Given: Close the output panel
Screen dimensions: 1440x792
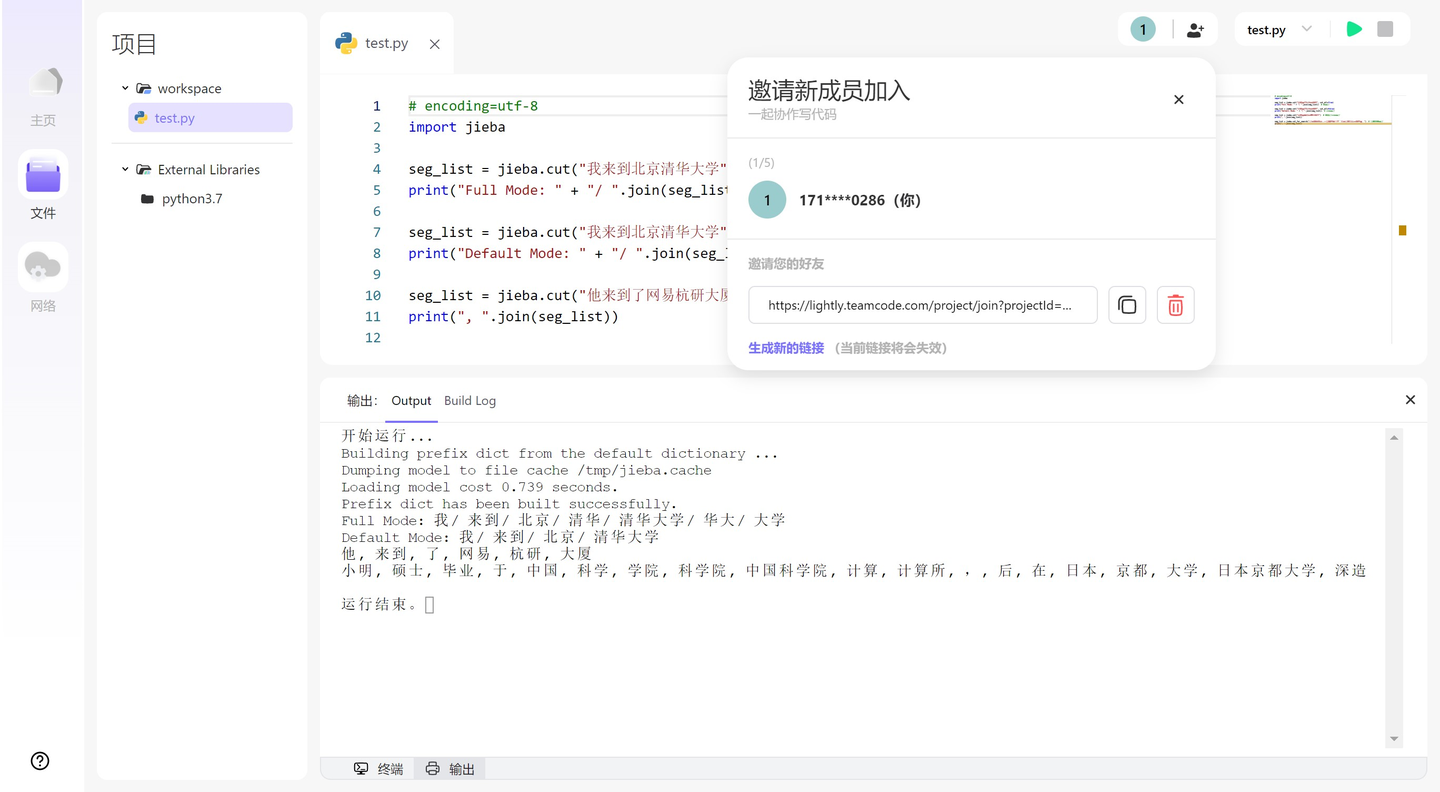Looking at the screenshot, I should (1410, 400).
